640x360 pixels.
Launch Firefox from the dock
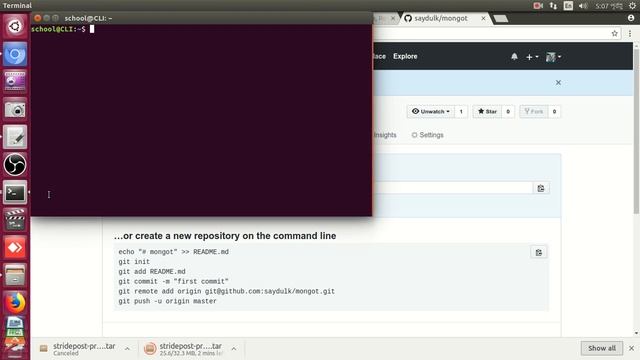coord(15,302)
